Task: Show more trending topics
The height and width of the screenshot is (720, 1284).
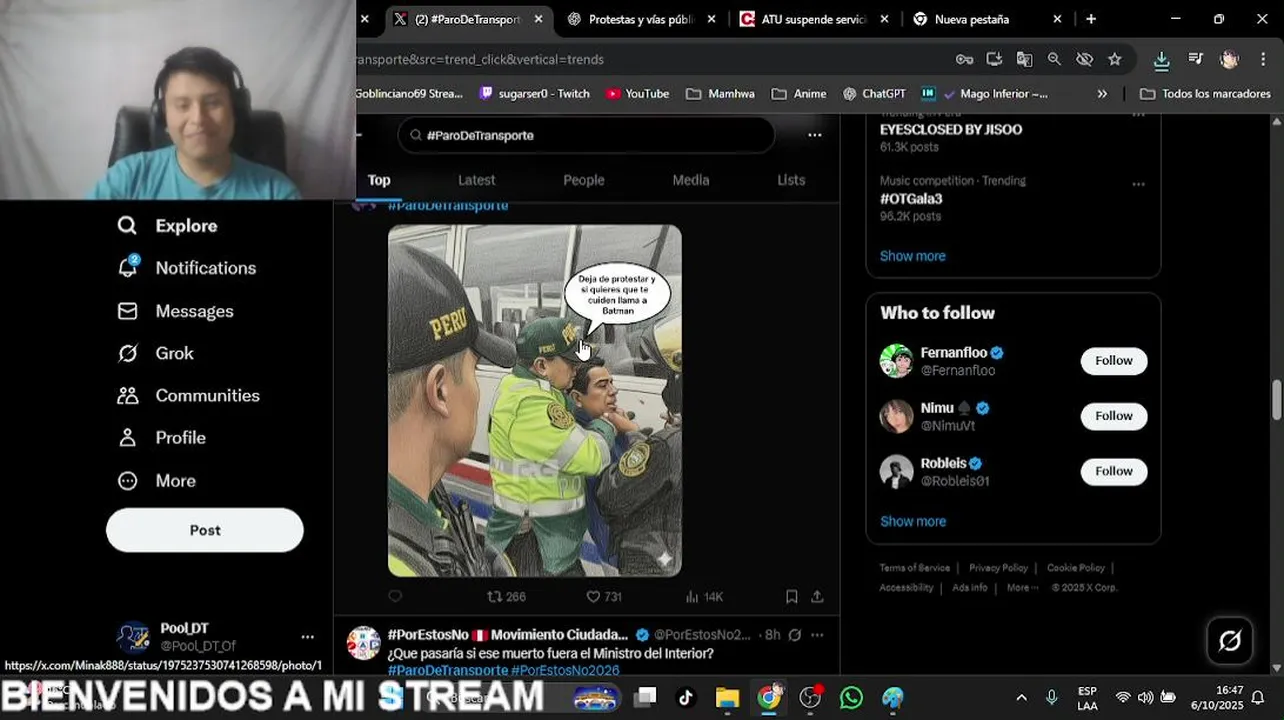Action: point(912,256)
